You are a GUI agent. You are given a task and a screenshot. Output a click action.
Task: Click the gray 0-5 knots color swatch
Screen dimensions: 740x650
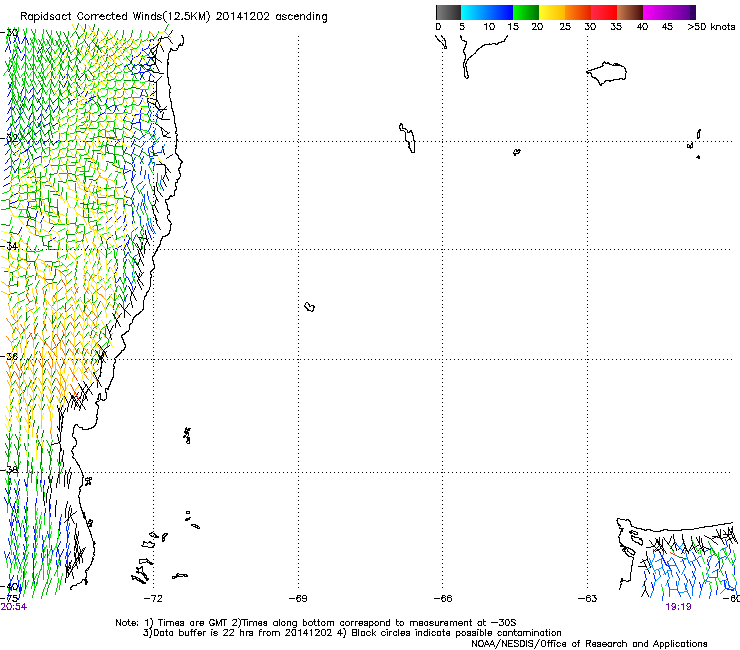coord(448,12)
